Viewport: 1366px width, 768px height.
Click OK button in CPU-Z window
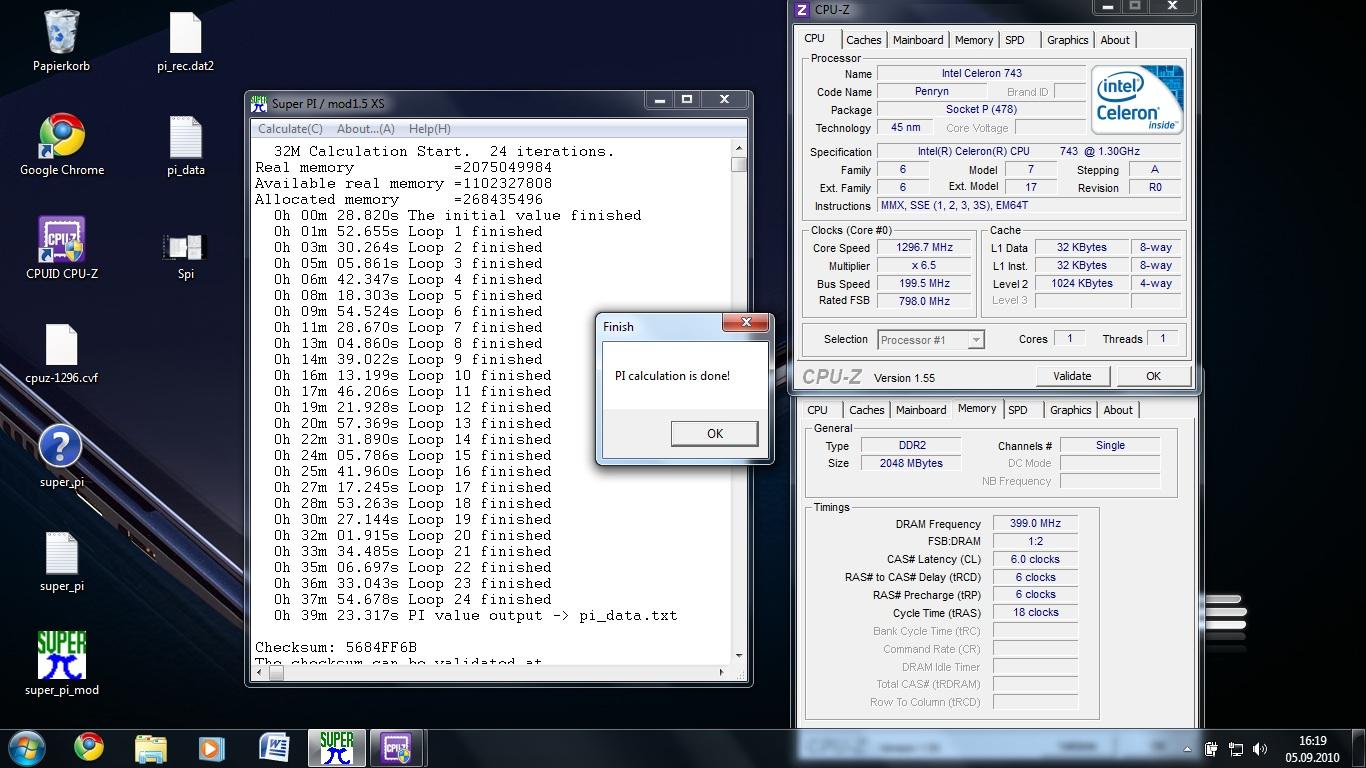[1153, 376]
